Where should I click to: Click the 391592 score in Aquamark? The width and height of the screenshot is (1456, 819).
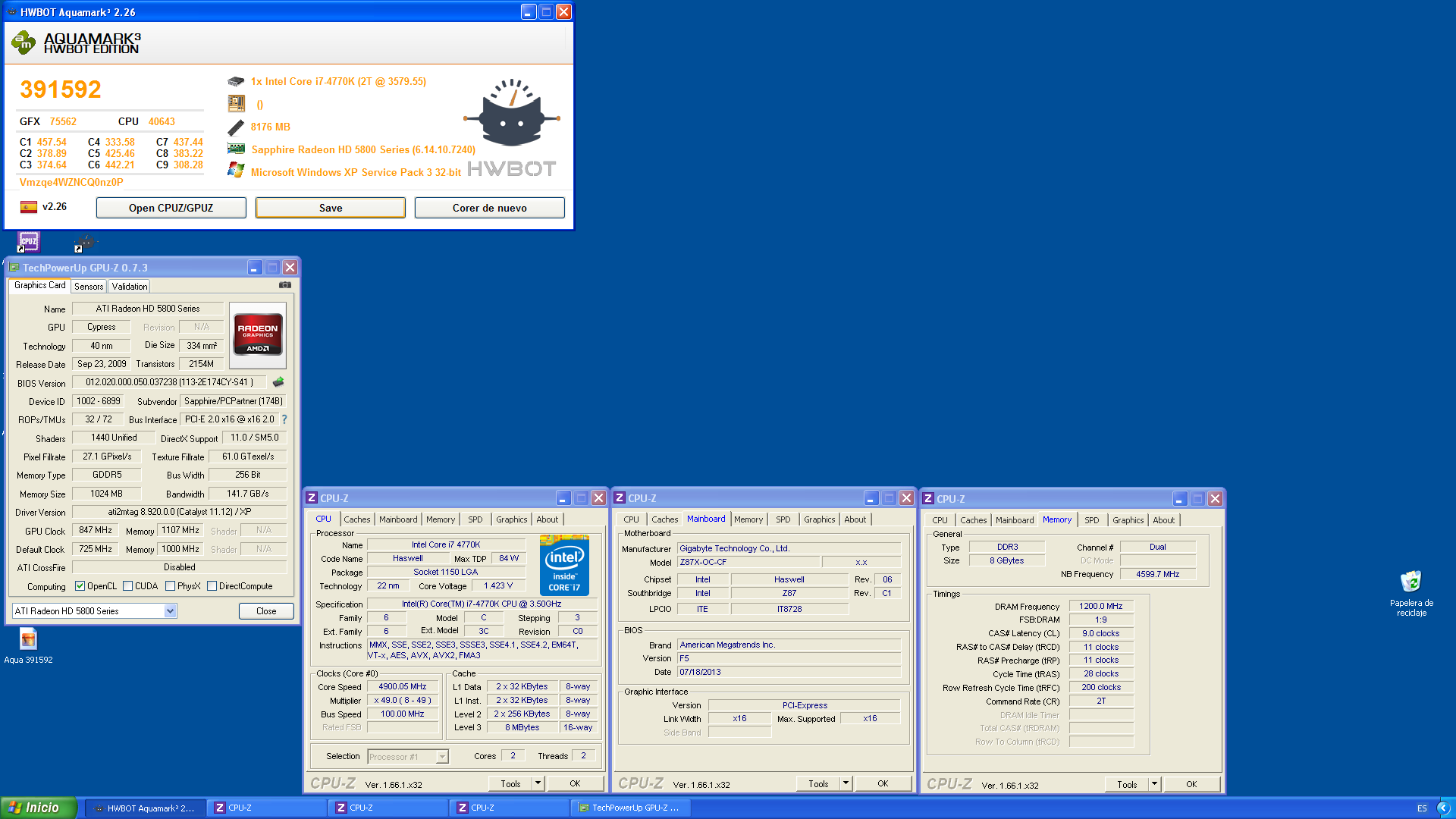[x=61, y=89]
